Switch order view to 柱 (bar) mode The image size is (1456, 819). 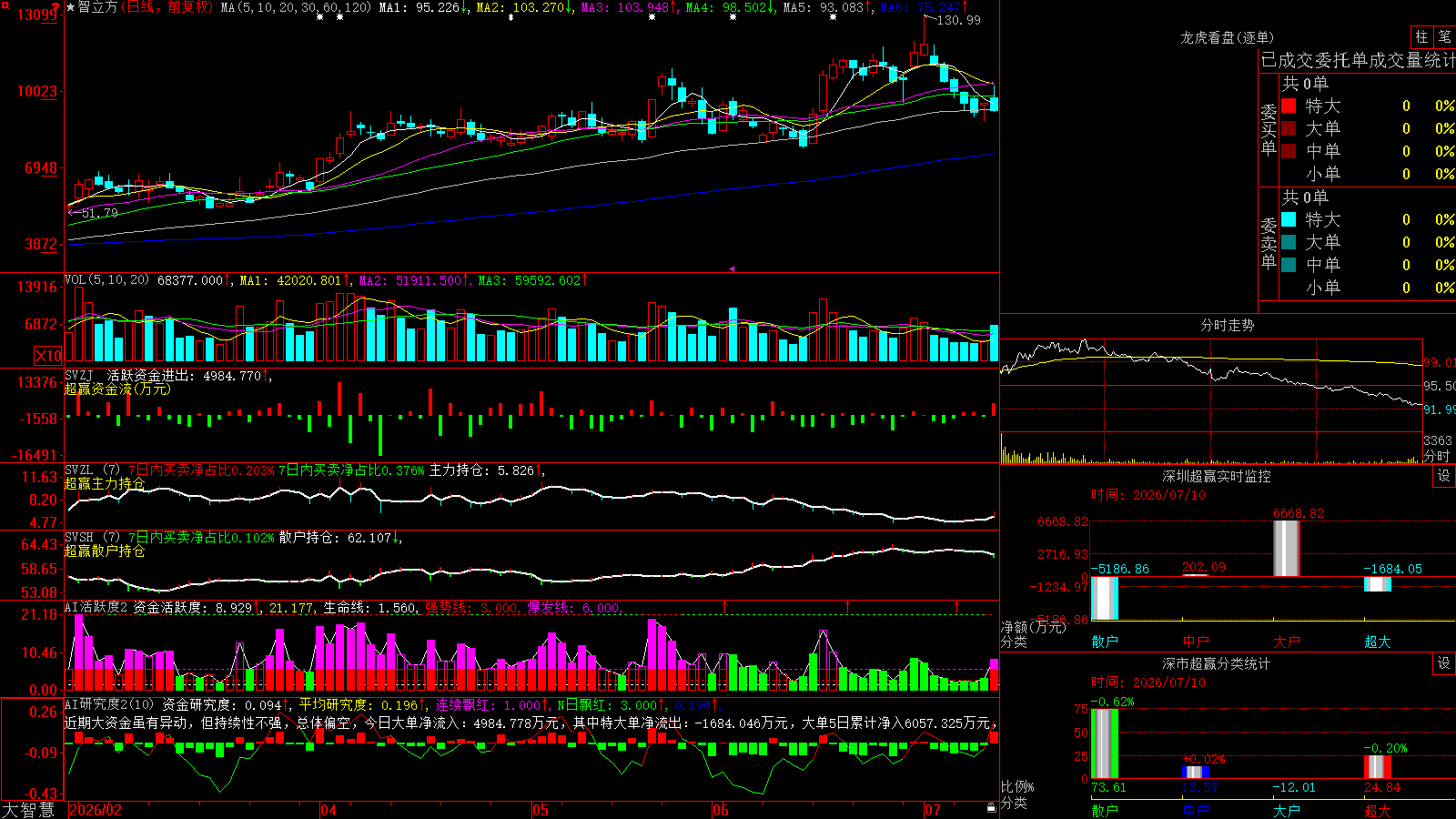pos(1421,37)
